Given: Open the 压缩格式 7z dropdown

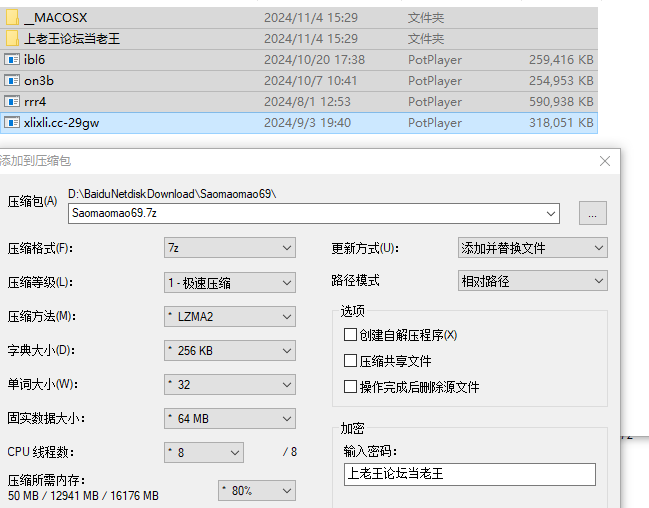Looking at the screenshot, I should (230, 248).
